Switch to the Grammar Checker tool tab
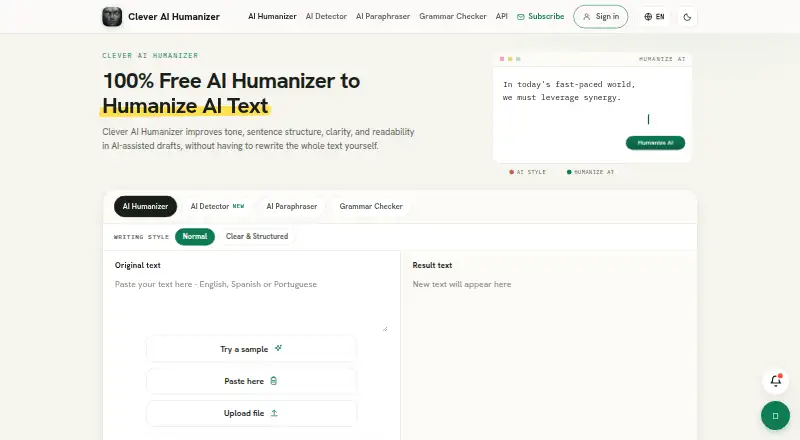Viewport: 800px width, 440px height. pos(371,206)
